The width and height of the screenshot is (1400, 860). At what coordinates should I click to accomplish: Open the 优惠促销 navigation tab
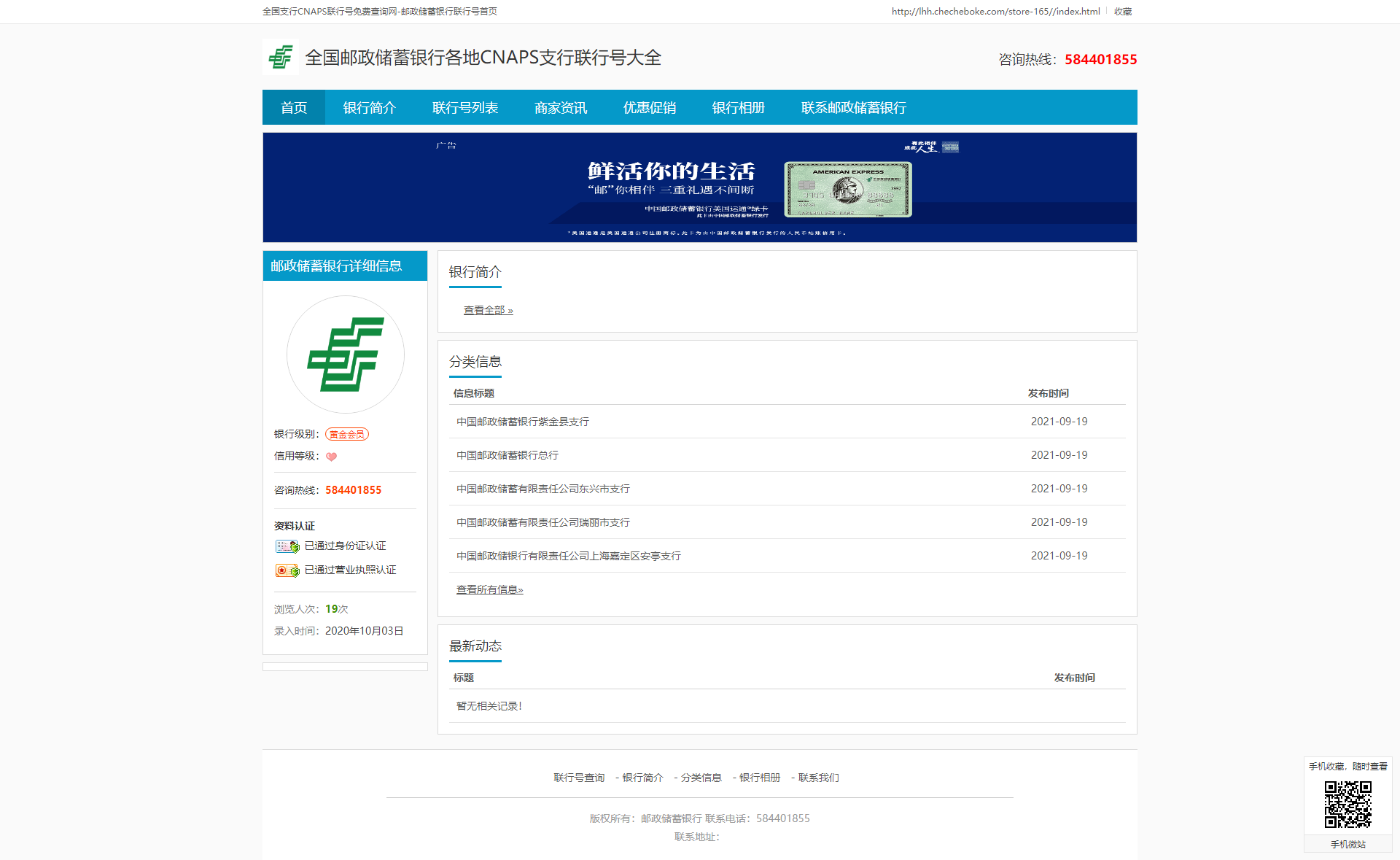[650, 107]
